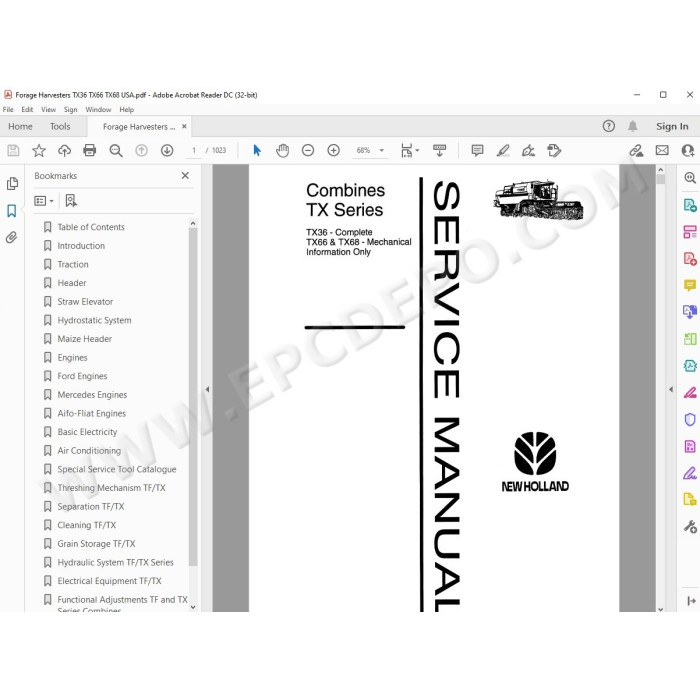
Task: Click the stamp tool icon
Action: [x=554, y=150]
